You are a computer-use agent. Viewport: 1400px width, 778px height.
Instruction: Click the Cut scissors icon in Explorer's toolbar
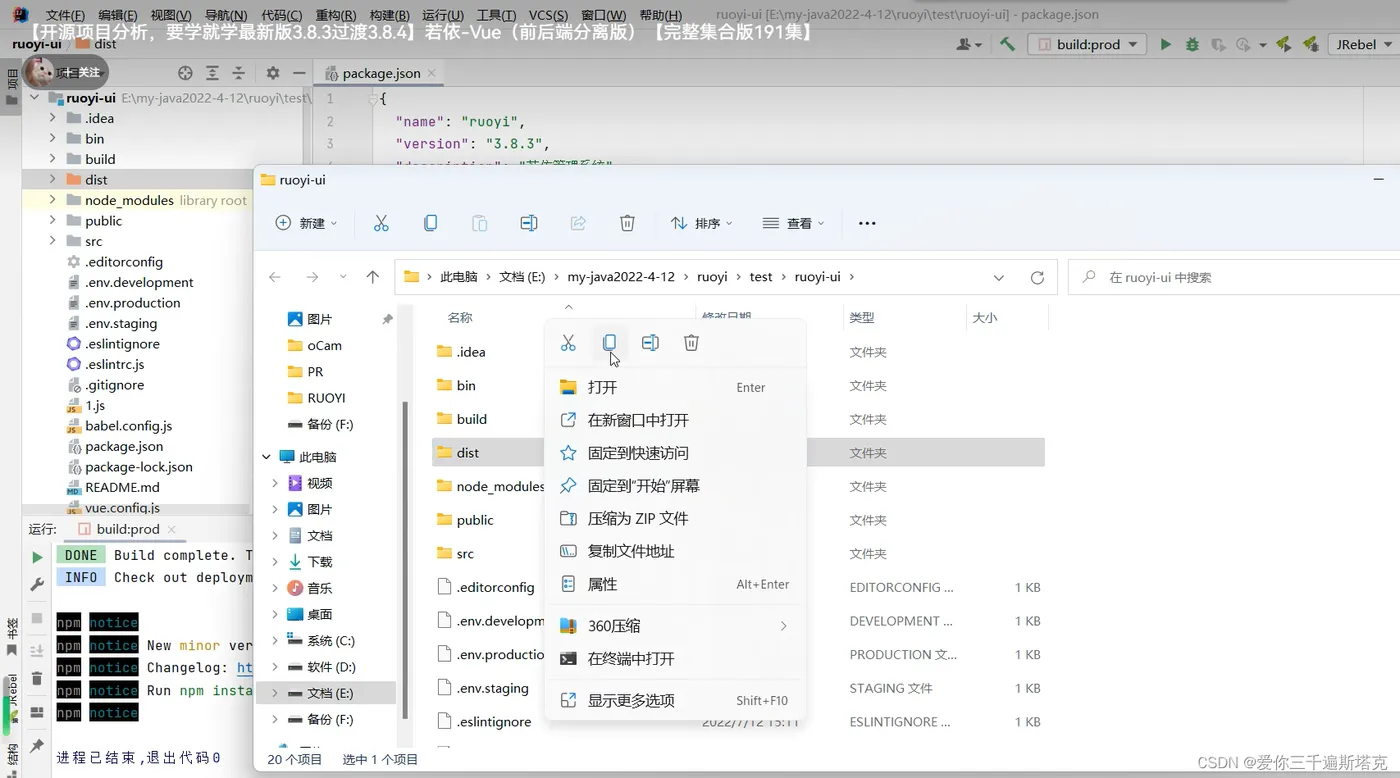(x=381, y=223)
